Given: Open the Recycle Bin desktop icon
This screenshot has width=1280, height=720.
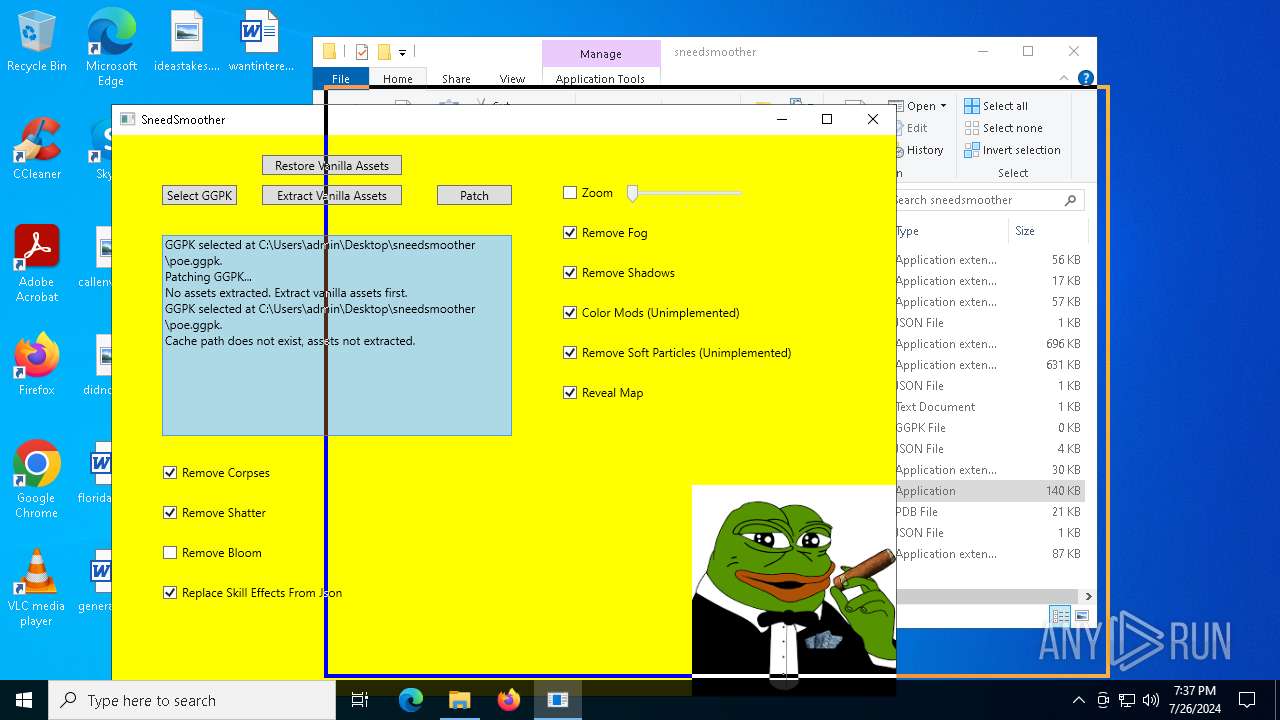Looking at the screenshot, I should pyautogui.click(x=37, y=41).
